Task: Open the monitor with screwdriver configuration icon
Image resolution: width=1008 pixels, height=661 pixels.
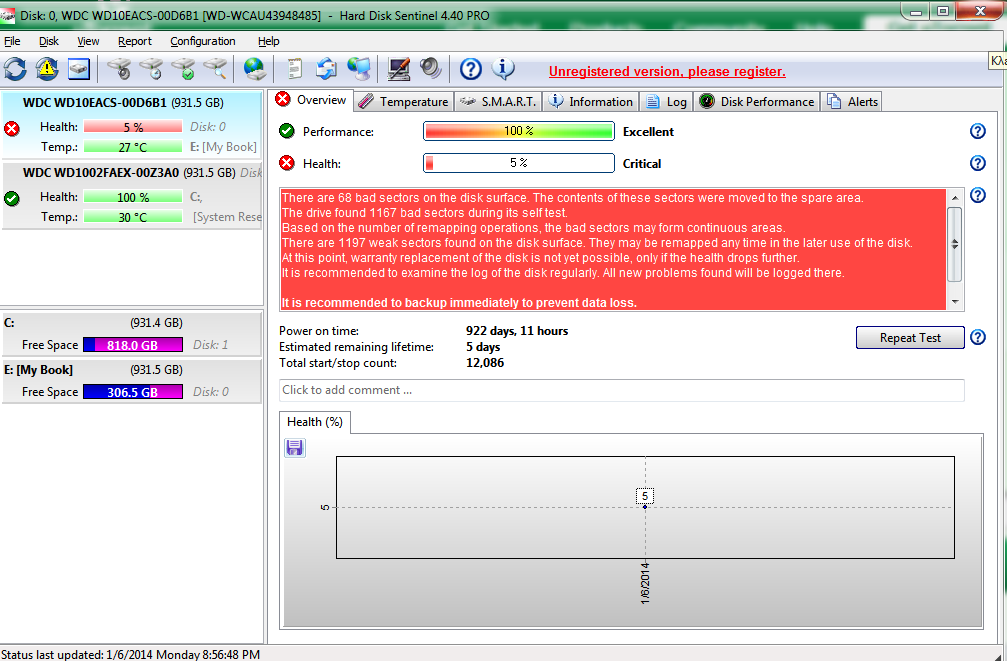Action: click(x=399, y=68)
